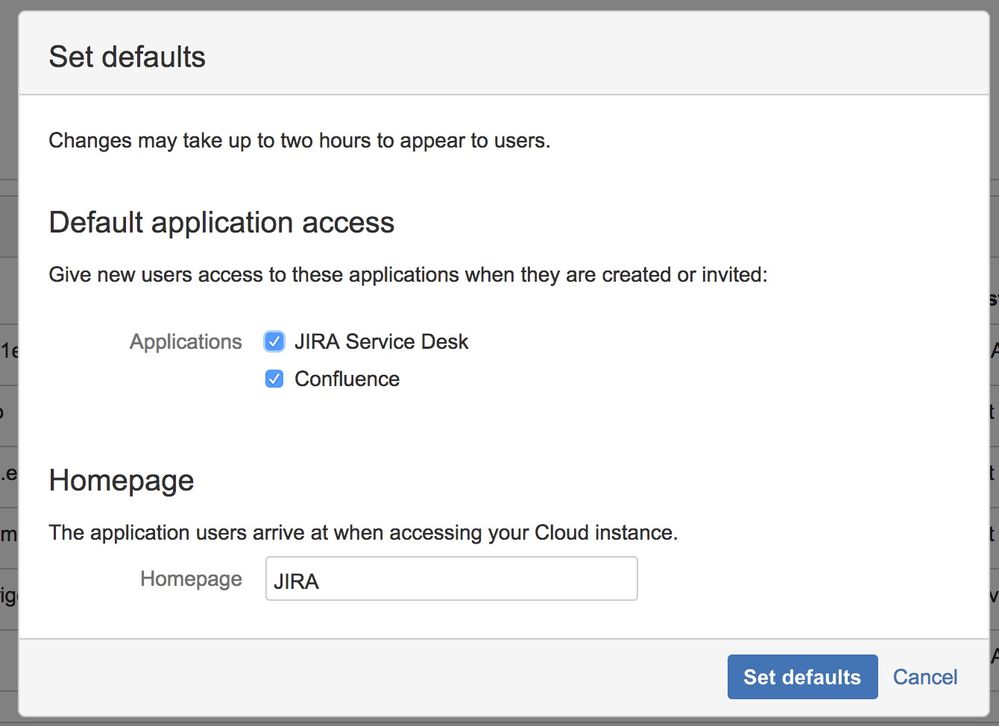Click the 'Homepage' section heading
The width and height of the screenshot is (999, 726).
click(121, 480)
